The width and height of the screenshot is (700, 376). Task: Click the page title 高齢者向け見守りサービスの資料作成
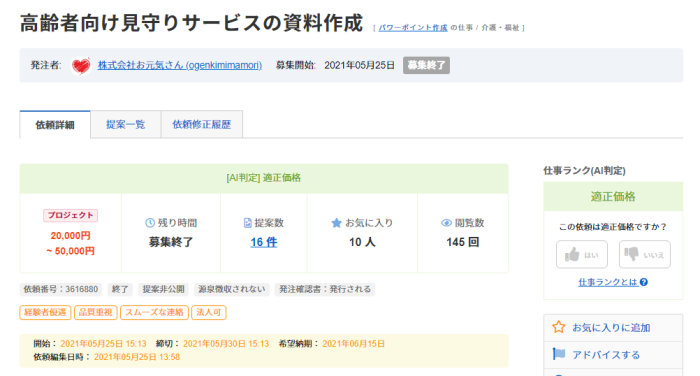click(x=191, y=23)
